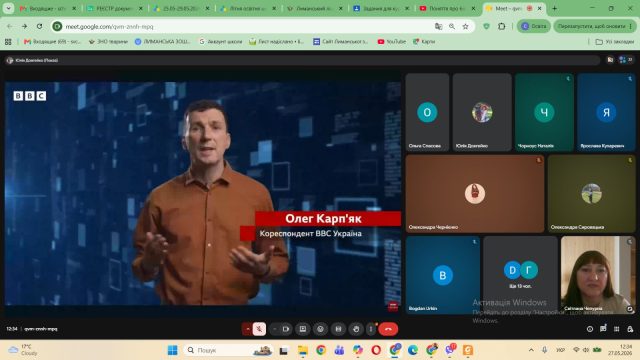
Task: Click the zoom magnifier in address bar
Action: click(x=452, y=27)
